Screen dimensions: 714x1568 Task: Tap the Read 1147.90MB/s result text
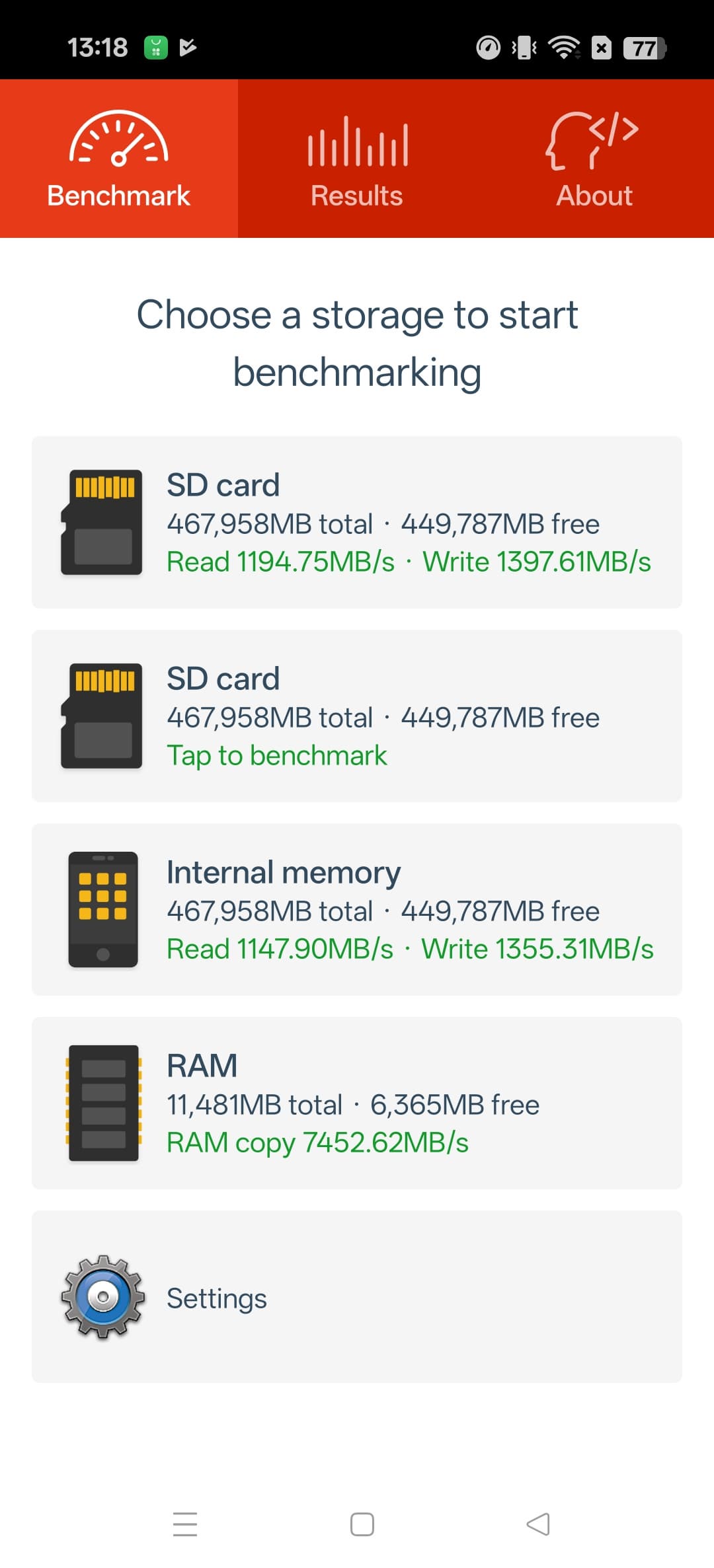280,949
